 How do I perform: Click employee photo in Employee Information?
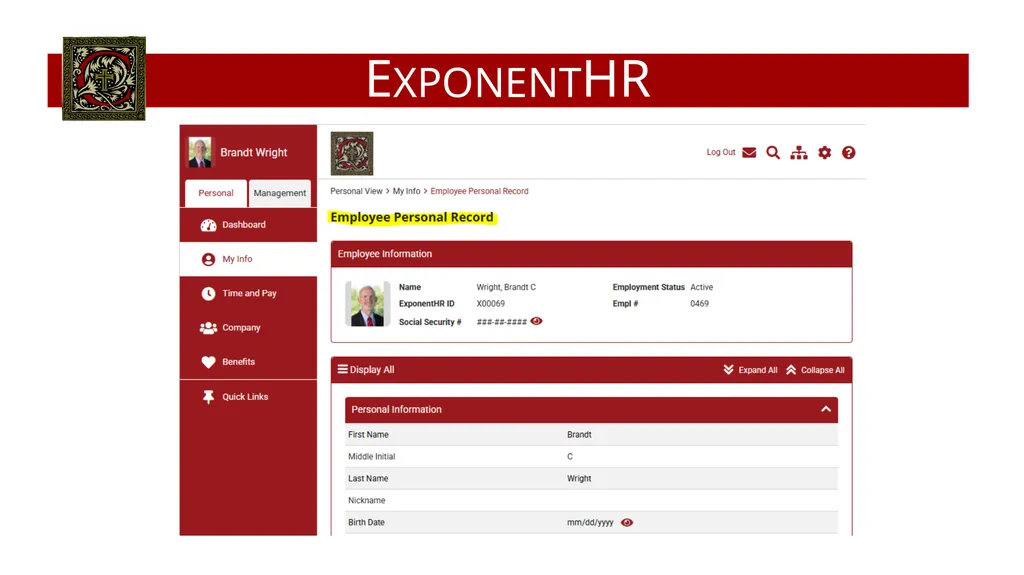pos(368,304)
